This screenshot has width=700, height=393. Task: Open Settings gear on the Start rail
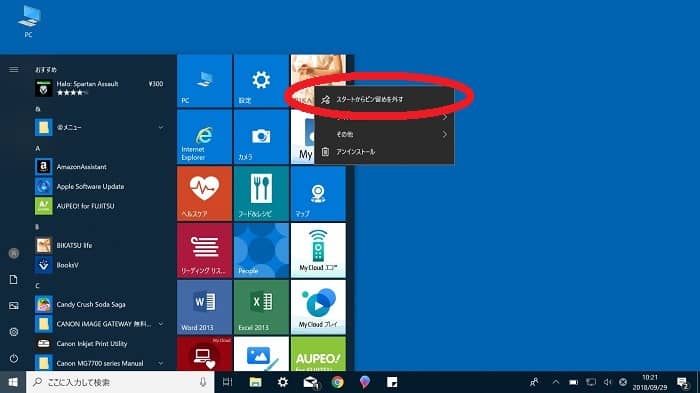pyautogui.click(x=14, y=332)
